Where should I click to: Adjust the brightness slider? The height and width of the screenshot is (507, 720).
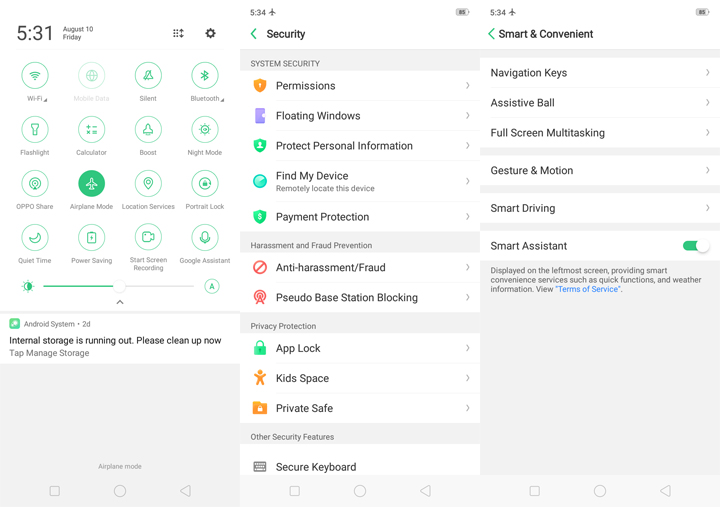pyautogui.click(x=118, y=287)
